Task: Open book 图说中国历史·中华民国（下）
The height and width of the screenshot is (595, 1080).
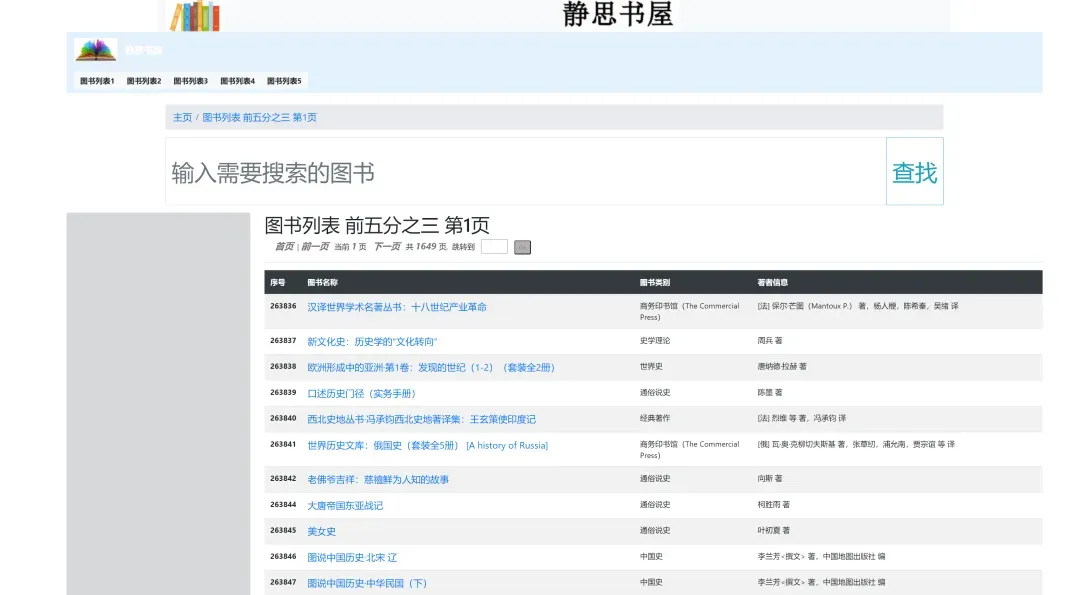Action: [x=366, y=583]
